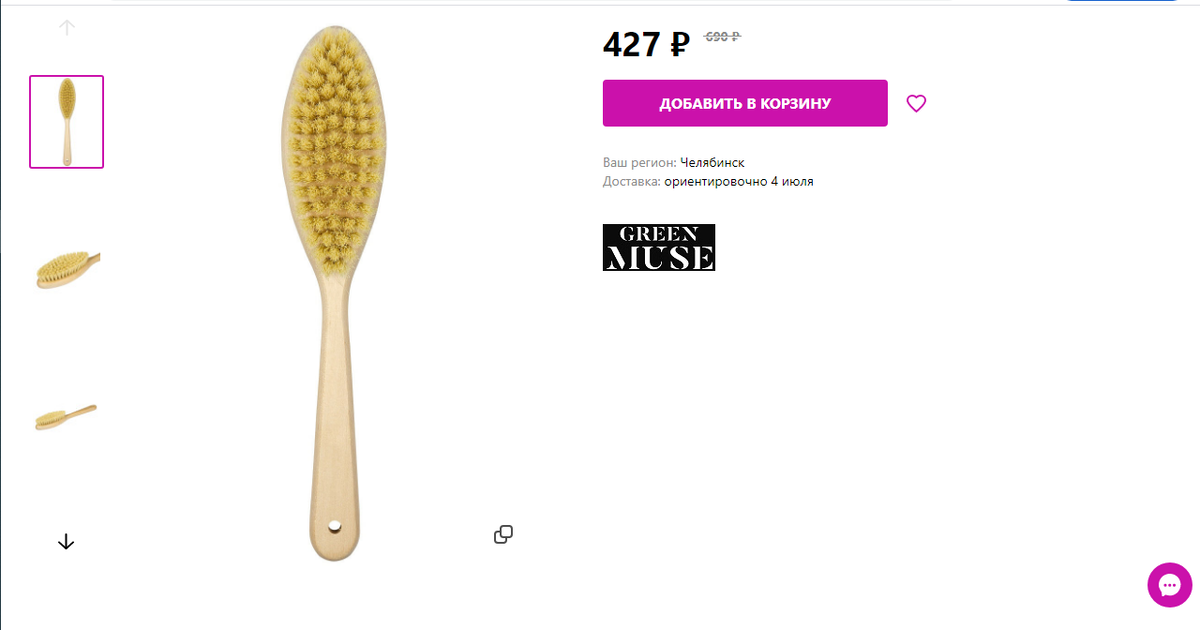Add the brush to favorites with the heart icon
This screenshot has height=630, width=1200.
coord(916,103)
